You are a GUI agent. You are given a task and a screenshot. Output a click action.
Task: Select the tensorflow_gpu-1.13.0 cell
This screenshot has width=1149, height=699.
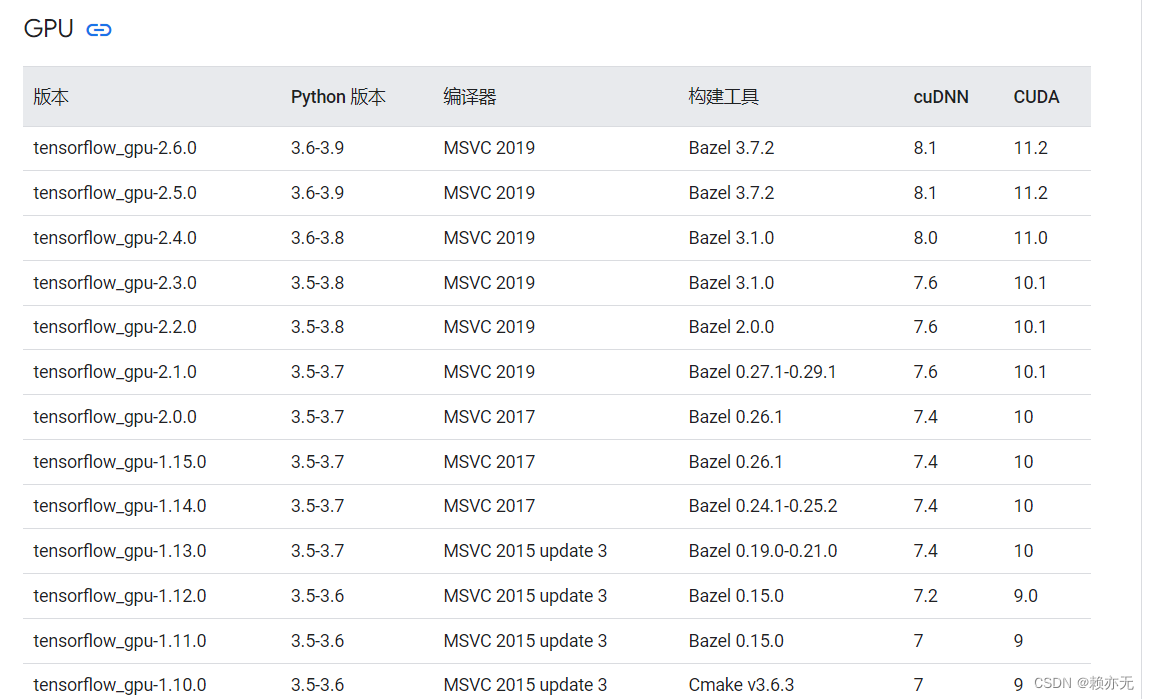pos(120,551)
